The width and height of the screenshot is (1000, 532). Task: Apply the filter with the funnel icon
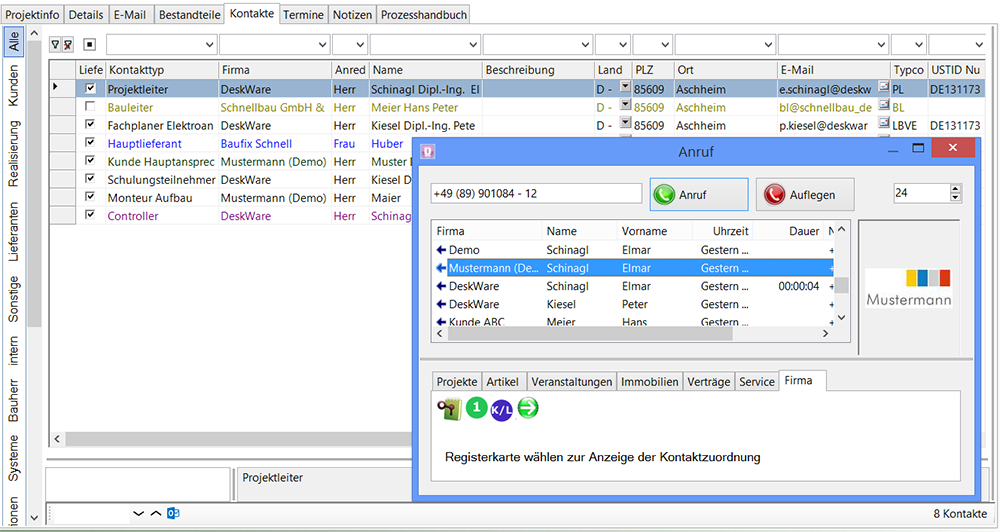(x=55, y=45)
